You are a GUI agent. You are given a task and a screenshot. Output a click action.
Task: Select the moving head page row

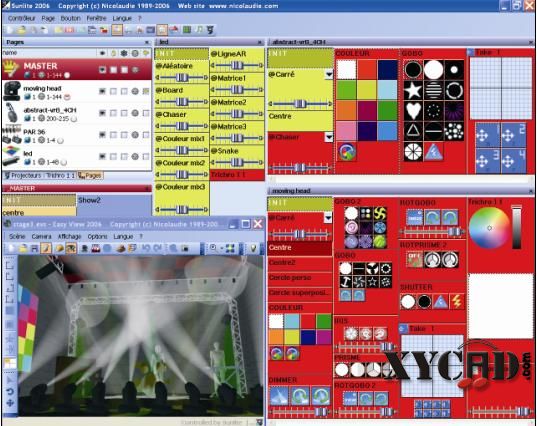pos(77,92)
